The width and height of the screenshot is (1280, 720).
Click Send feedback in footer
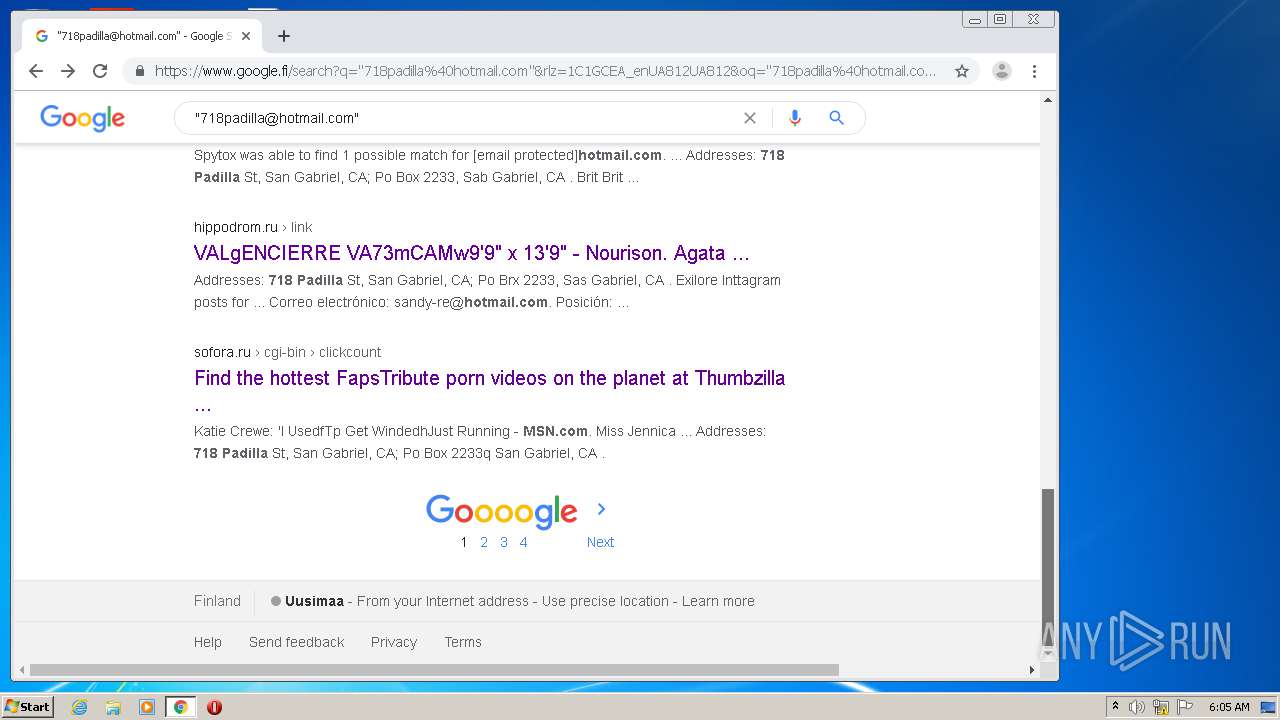coord(297,642)
